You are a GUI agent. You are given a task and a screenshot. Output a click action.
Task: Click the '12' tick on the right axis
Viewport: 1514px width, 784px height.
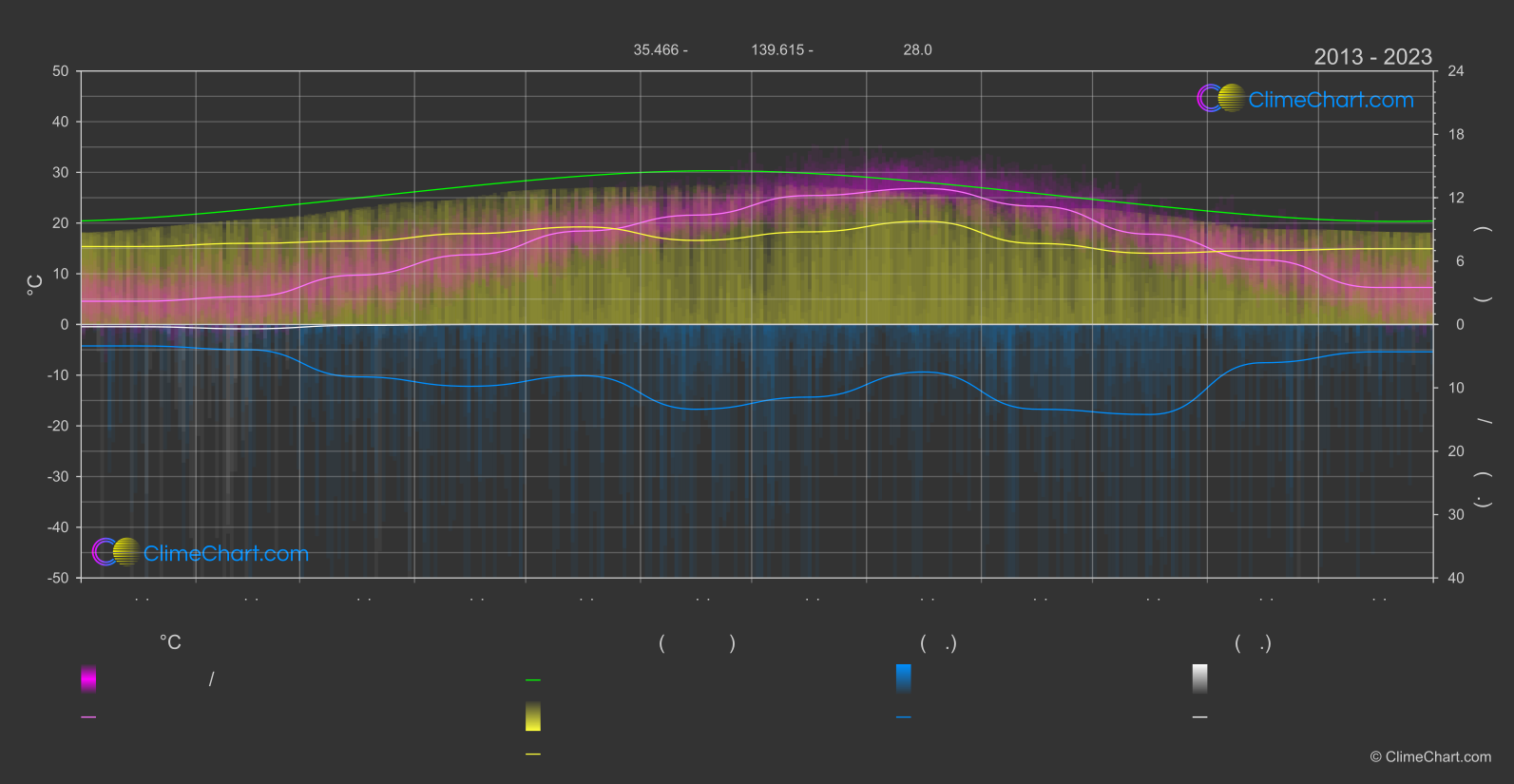(x=1456, y=198)
